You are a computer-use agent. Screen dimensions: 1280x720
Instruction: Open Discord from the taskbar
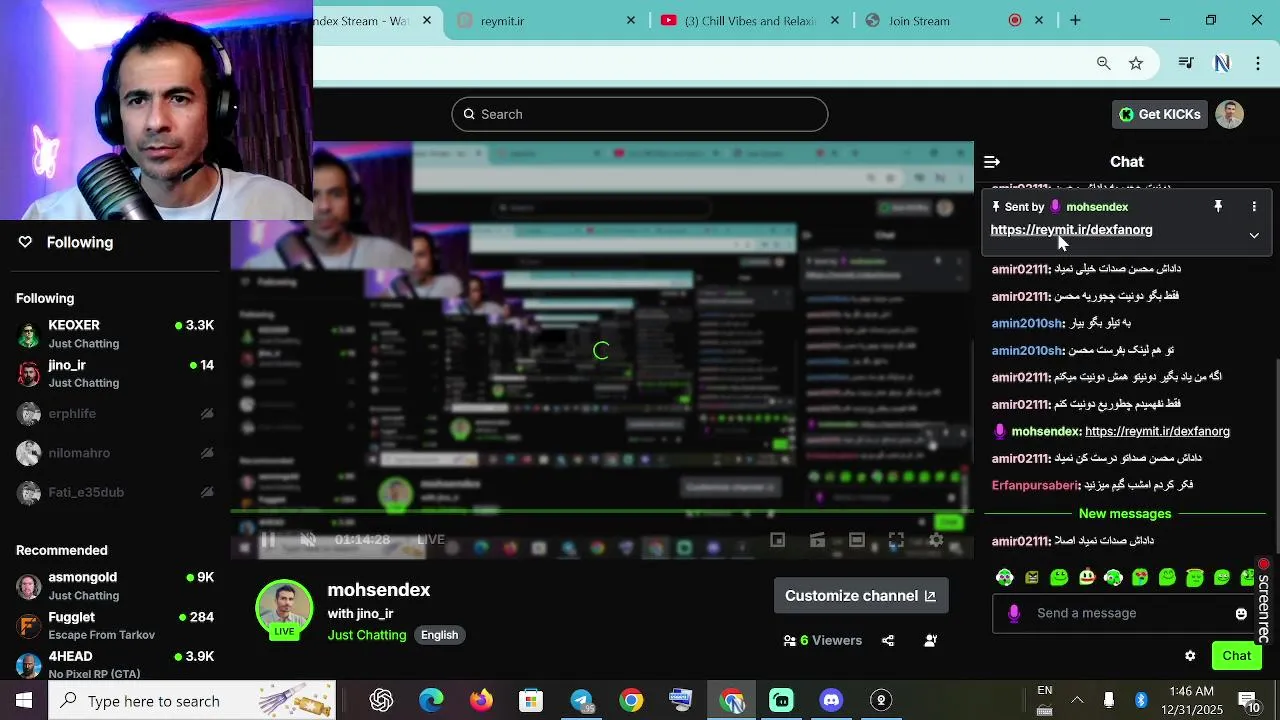tap(831, 701)
